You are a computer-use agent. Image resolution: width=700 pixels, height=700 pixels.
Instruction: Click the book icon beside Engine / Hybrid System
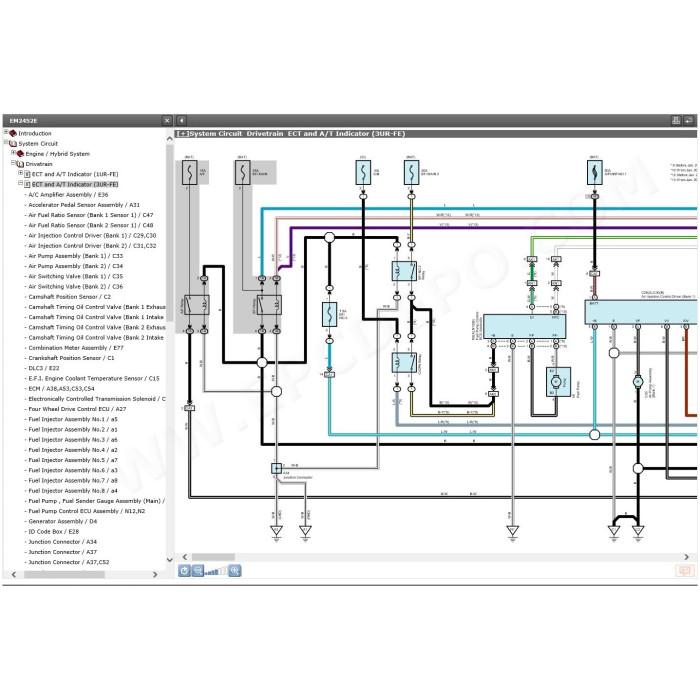tap(20, 154)
